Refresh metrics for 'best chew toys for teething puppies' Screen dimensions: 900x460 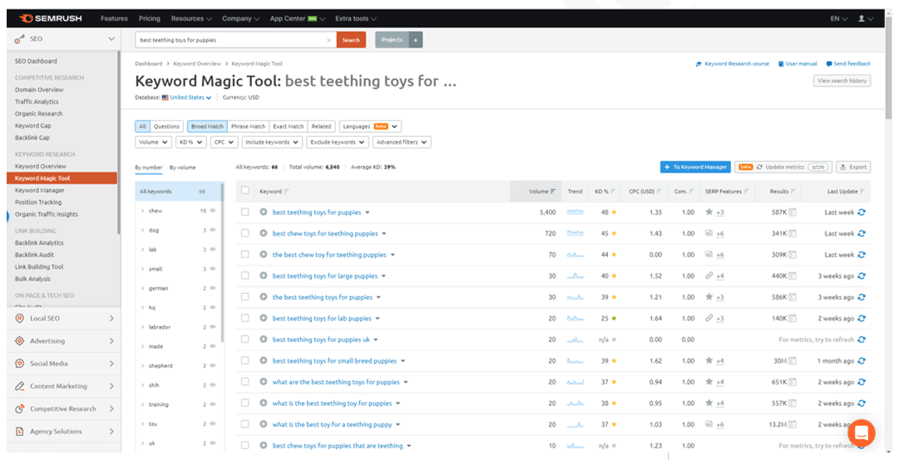coord(861,234)
